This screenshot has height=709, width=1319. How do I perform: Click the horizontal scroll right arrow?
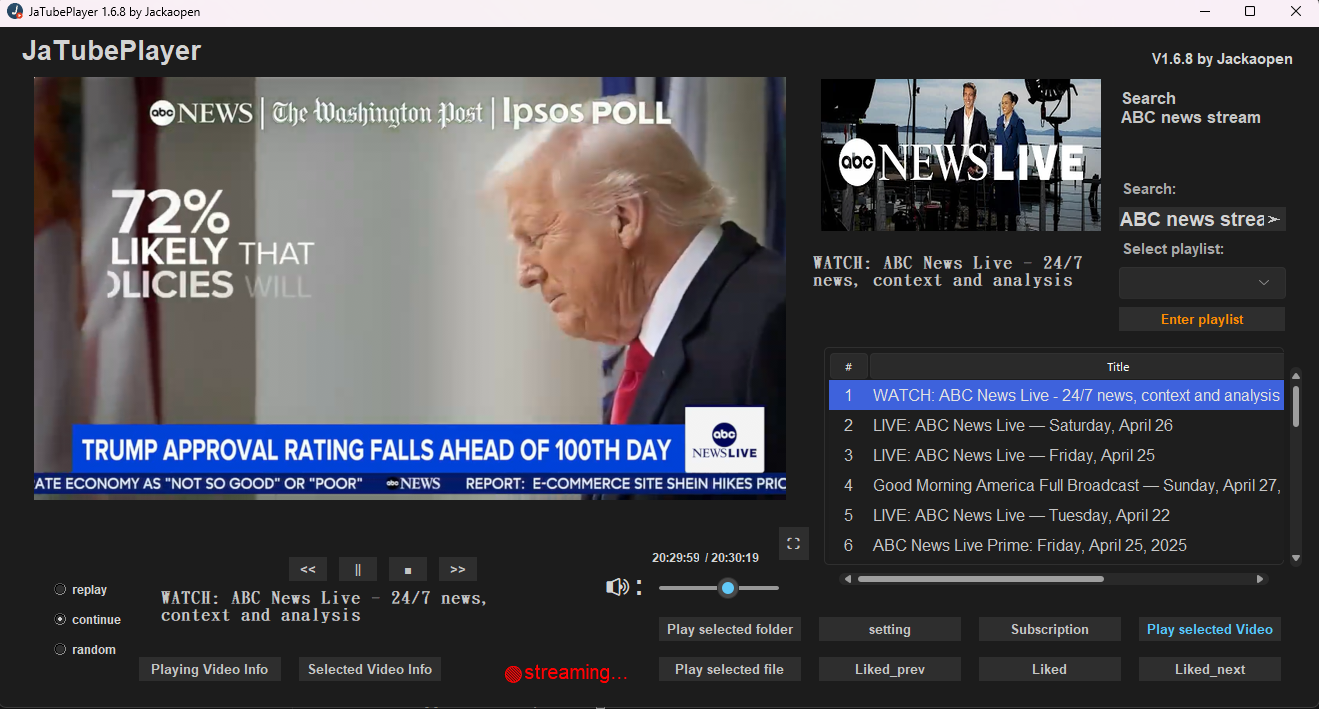1260,579
